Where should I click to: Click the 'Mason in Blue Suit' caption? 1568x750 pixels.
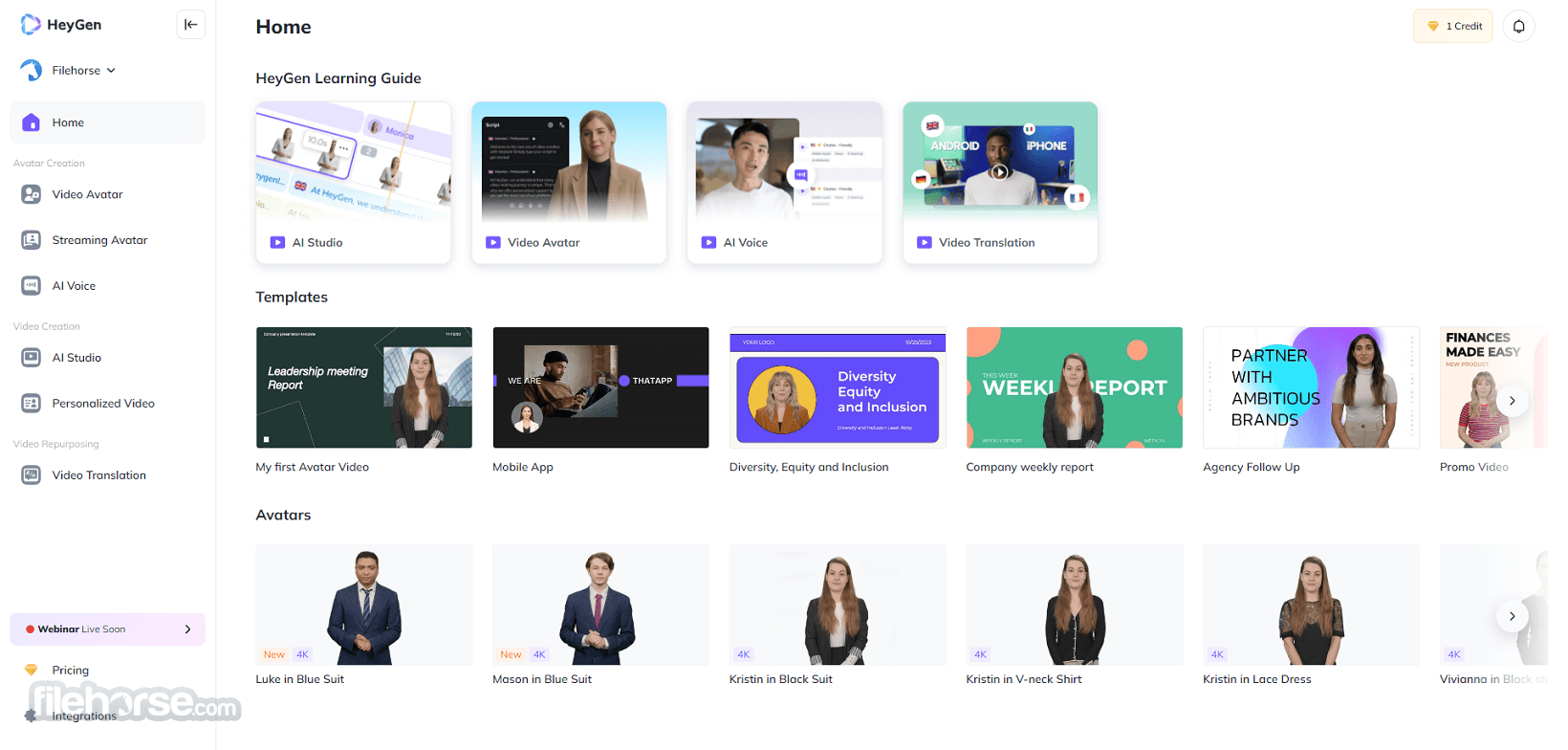(x=542, y=679)
